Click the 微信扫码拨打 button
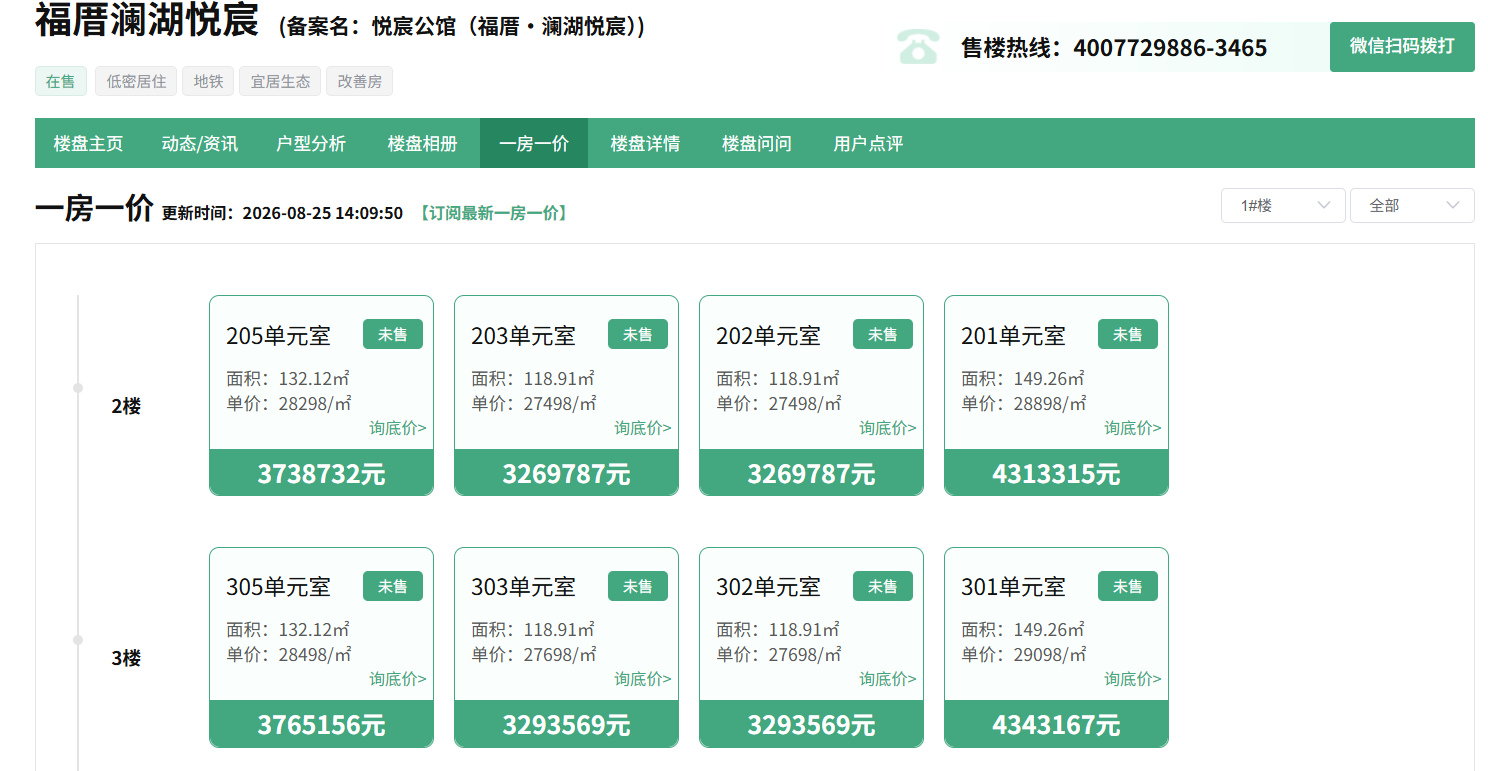The image size is (1488, 771). coord(1402,46)
